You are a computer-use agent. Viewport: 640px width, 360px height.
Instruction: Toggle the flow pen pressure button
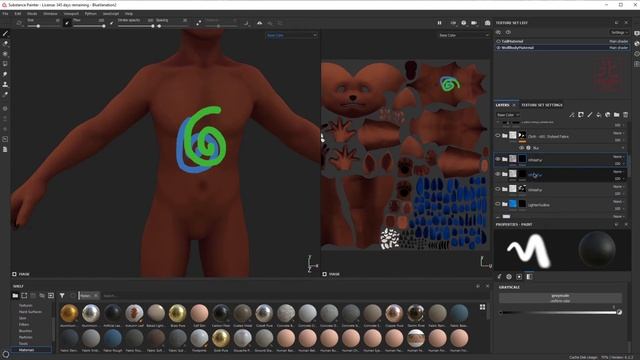(x=111, y=23)
